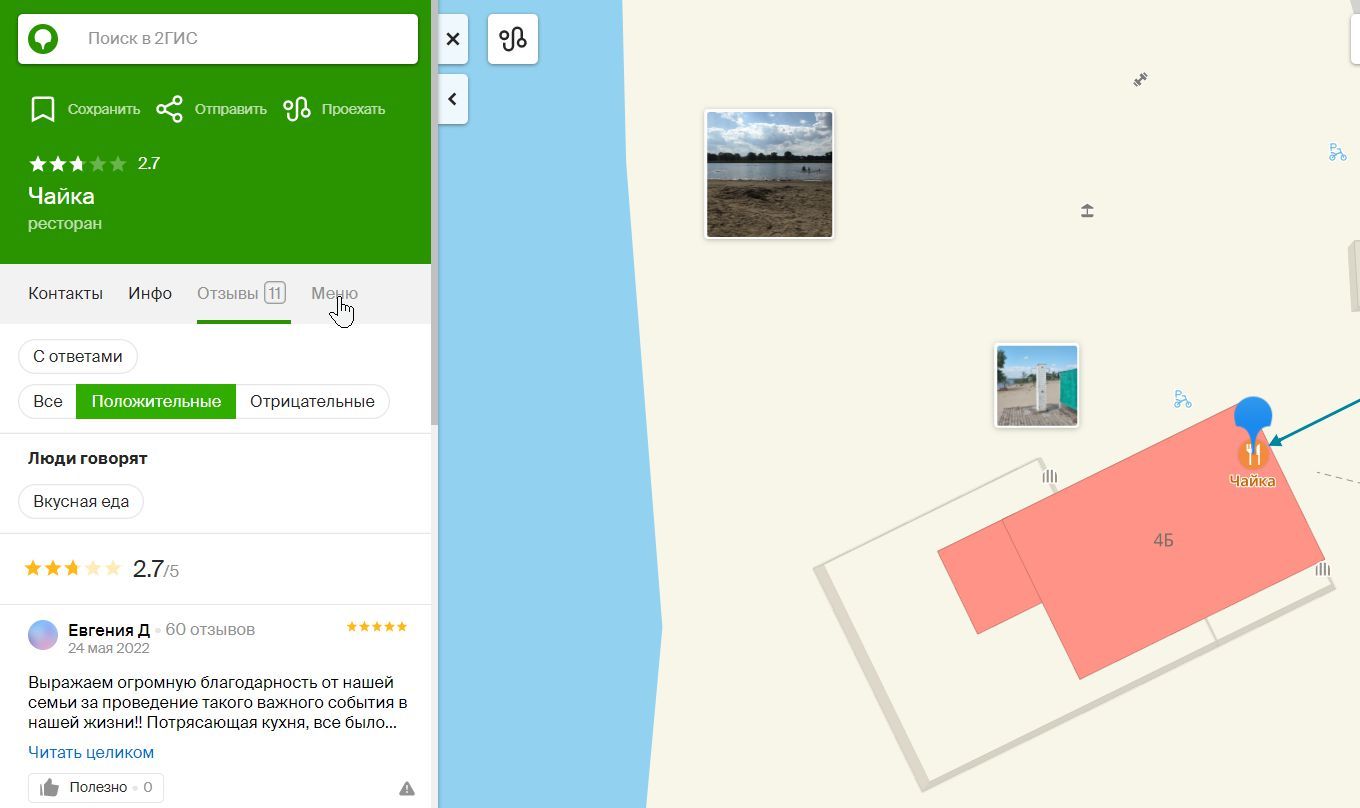Open the beach lake photo thumbnail on the map
Viewport: 1360px width, 808px height.
(x=769, y=174)
